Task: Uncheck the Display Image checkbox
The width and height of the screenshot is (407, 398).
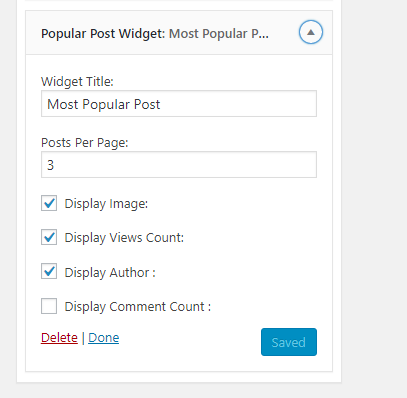Action: [x=49, y=203]
